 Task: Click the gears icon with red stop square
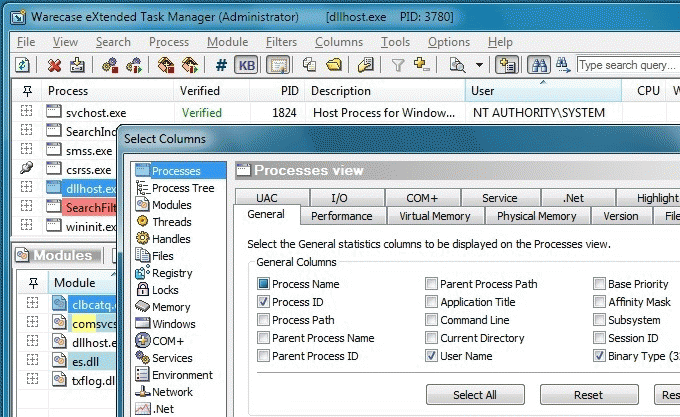110,65
